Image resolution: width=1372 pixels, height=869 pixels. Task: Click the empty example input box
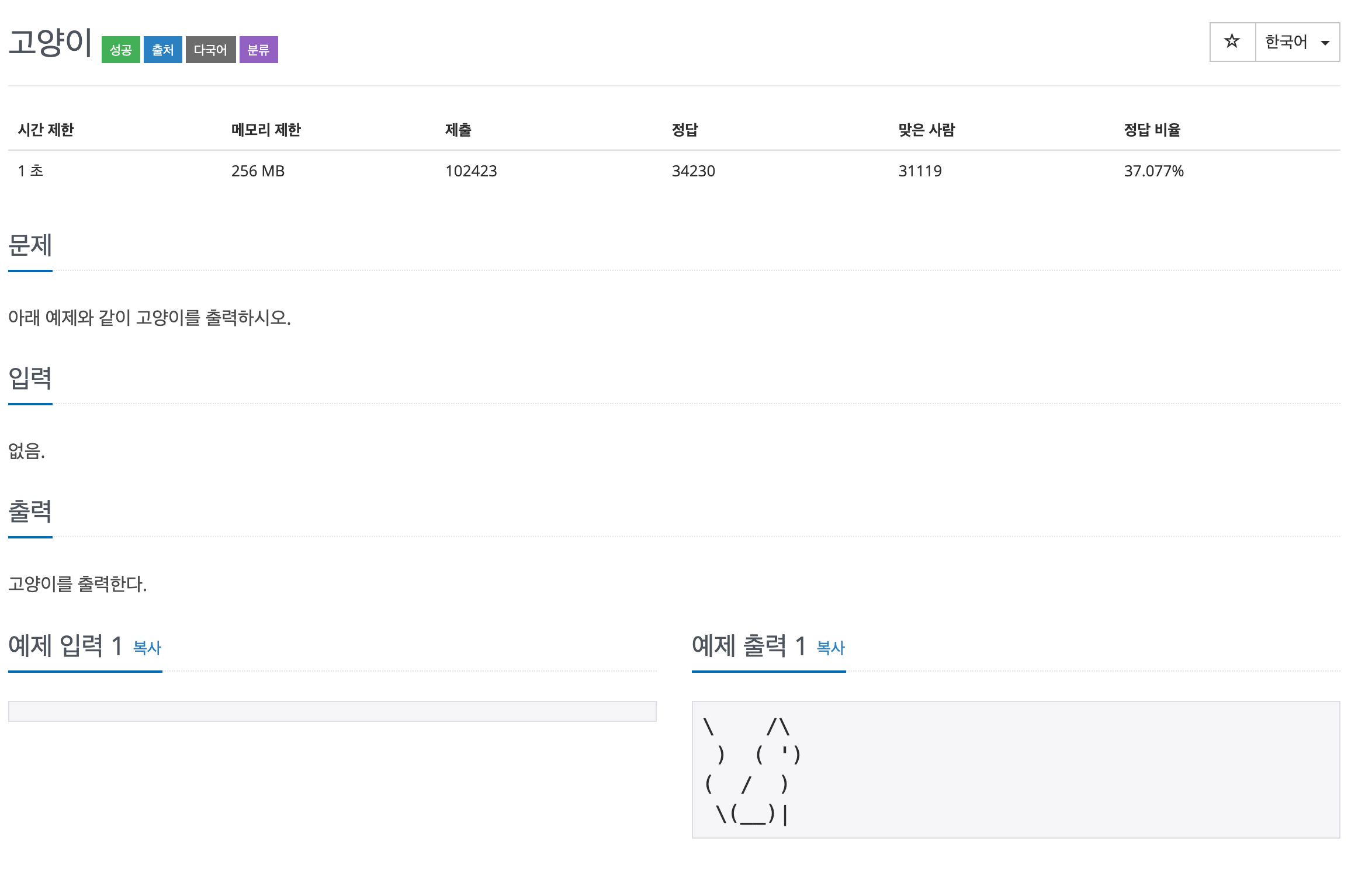[332, 711]
